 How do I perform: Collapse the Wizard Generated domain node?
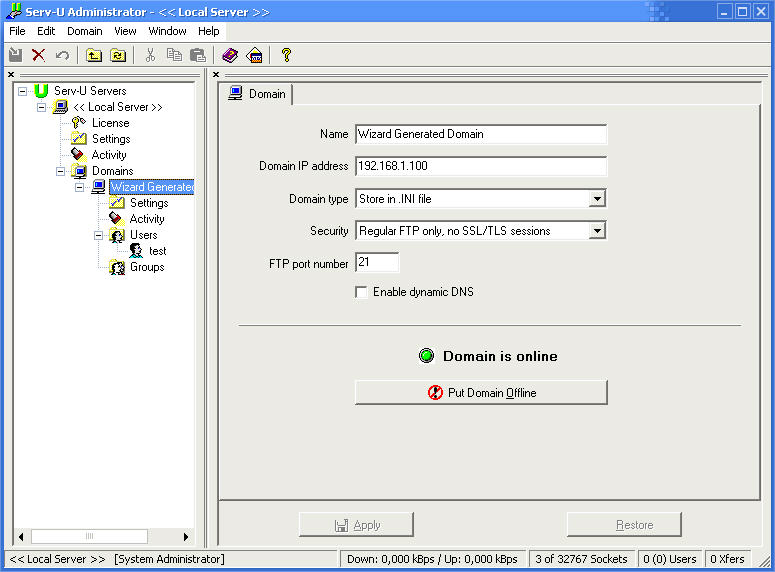[80, 187]
